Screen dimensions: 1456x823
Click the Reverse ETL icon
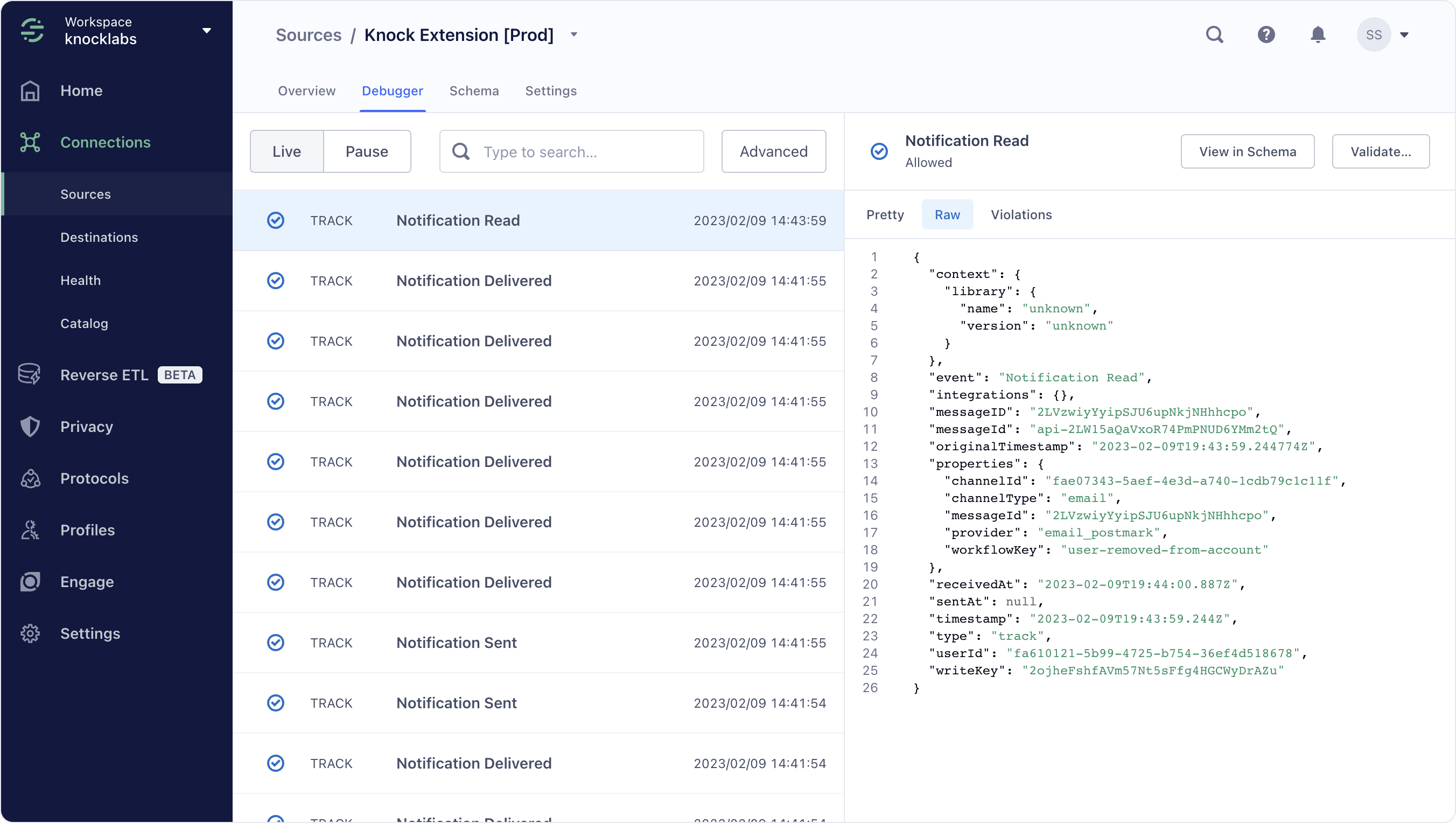[x=31, y=374]
